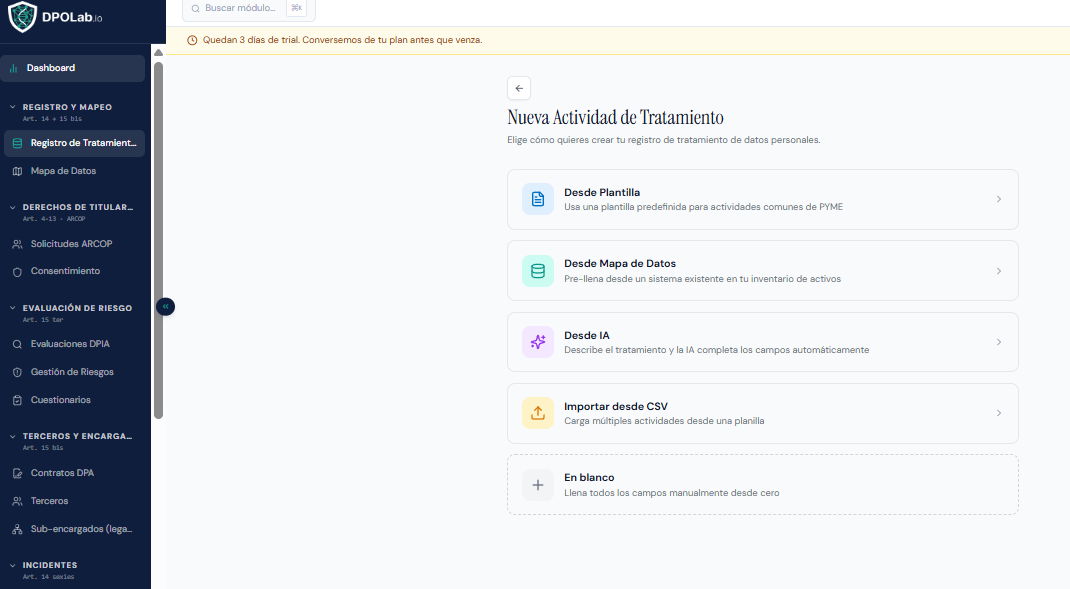Collapse the Evaluación de Riesgo section

point(12,308)
